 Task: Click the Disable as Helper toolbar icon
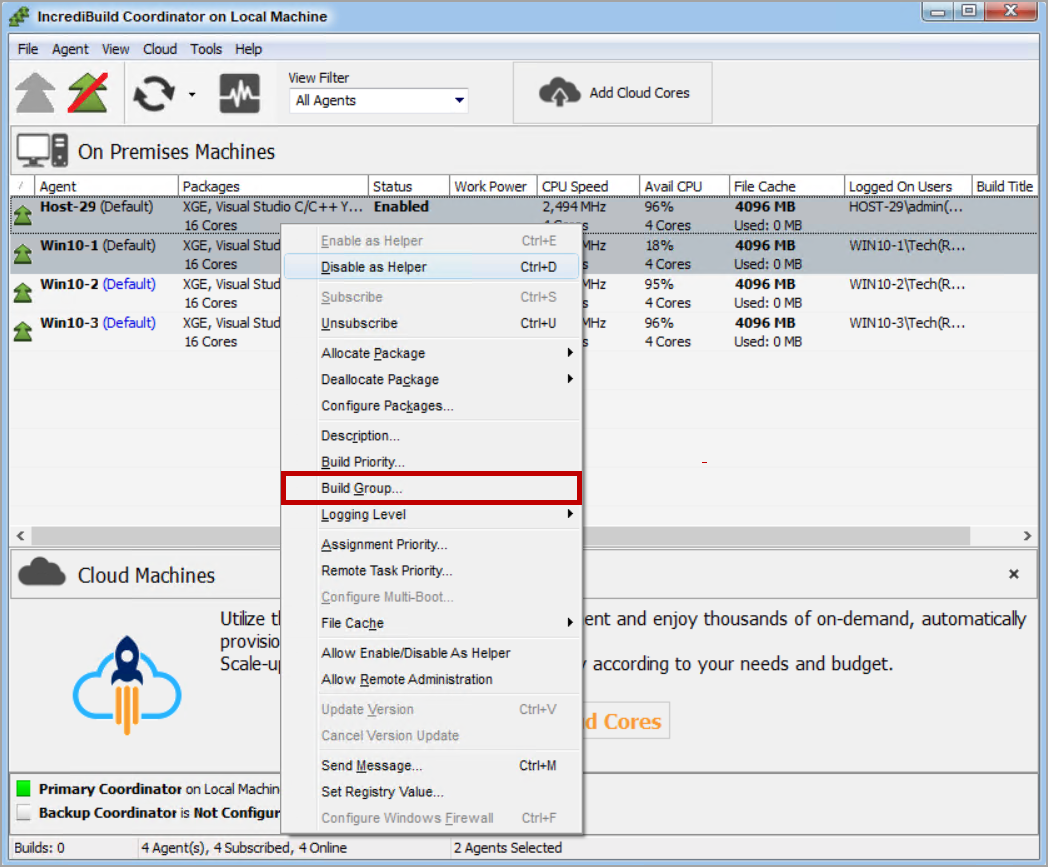click(88, 94)
